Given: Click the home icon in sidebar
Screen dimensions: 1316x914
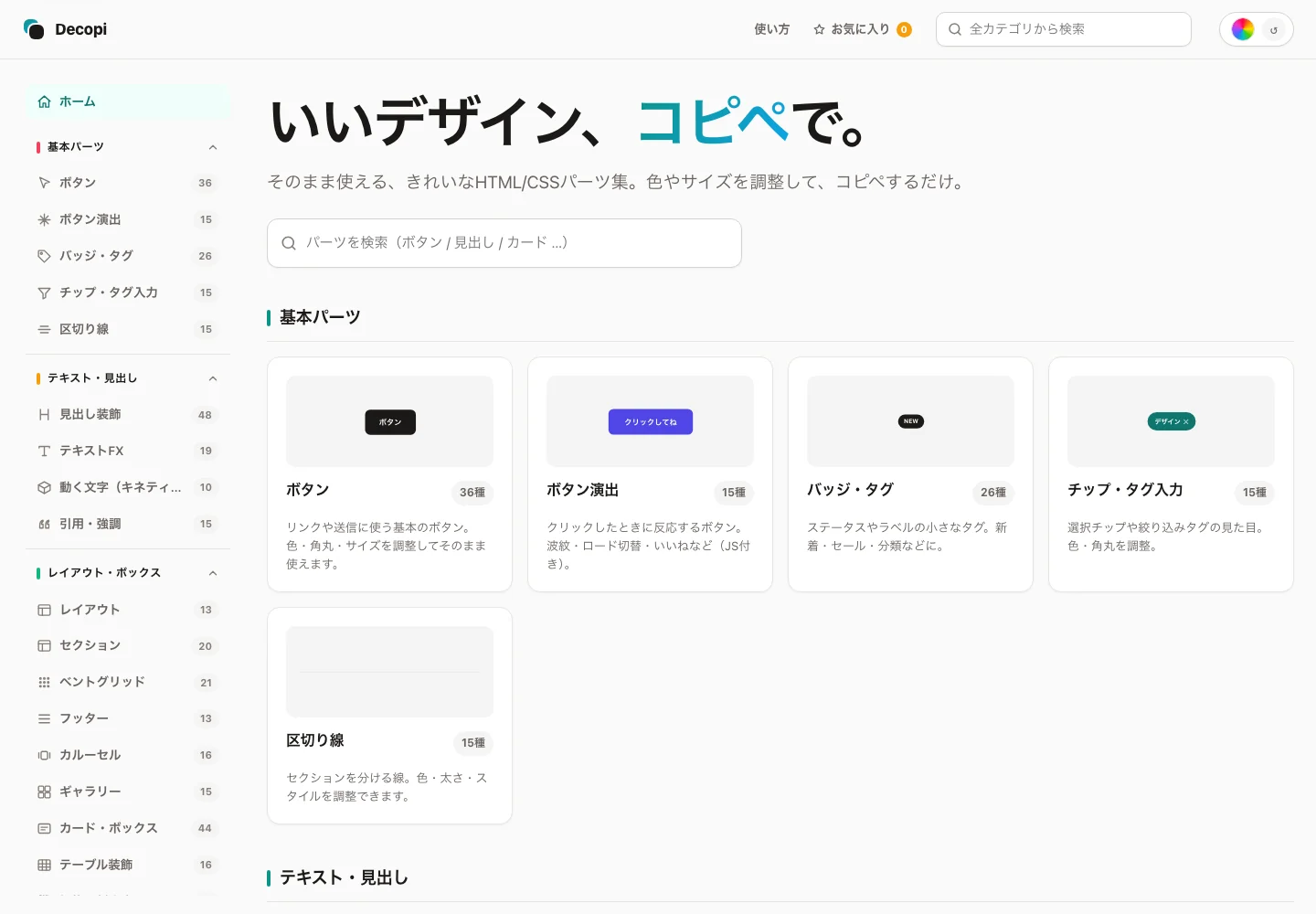Looking at the screenshot, I should point(44,101).
